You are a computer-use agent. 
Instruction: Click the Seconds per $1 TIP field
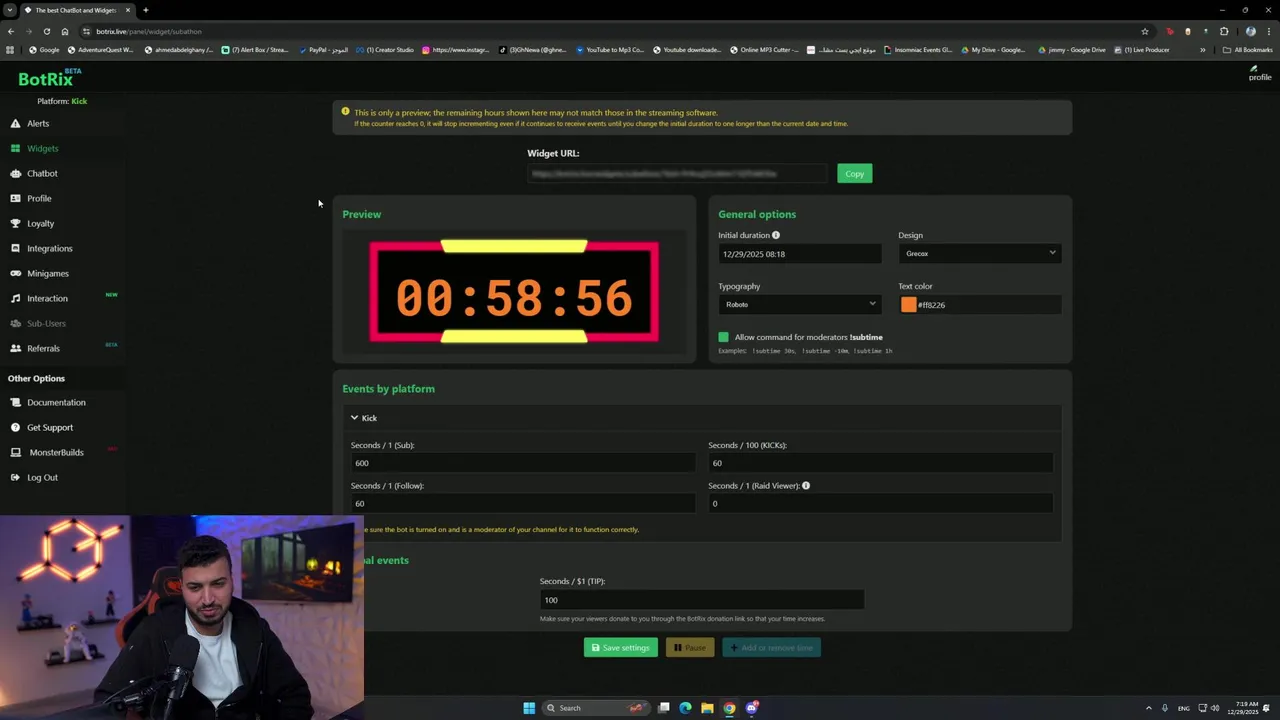[702, 600]
